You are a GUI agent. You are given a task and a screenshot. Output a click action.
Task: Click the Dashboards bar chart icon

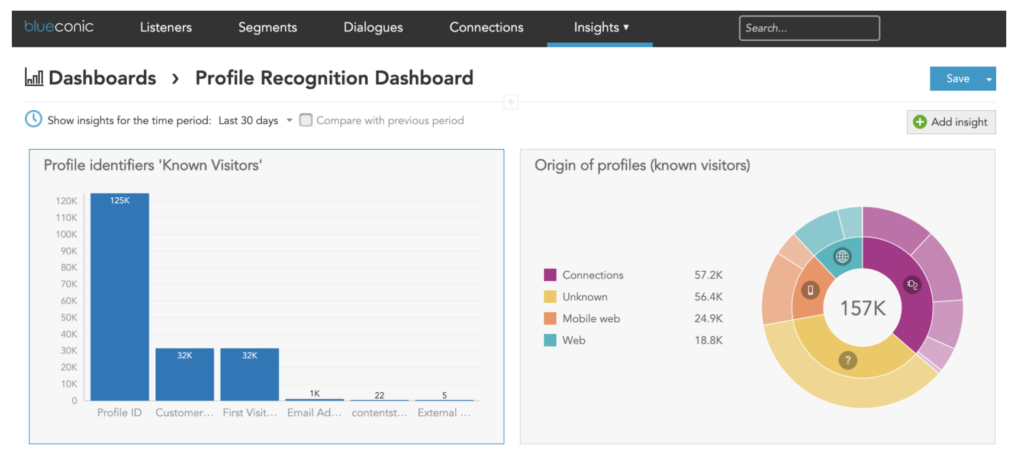[34, 78]
